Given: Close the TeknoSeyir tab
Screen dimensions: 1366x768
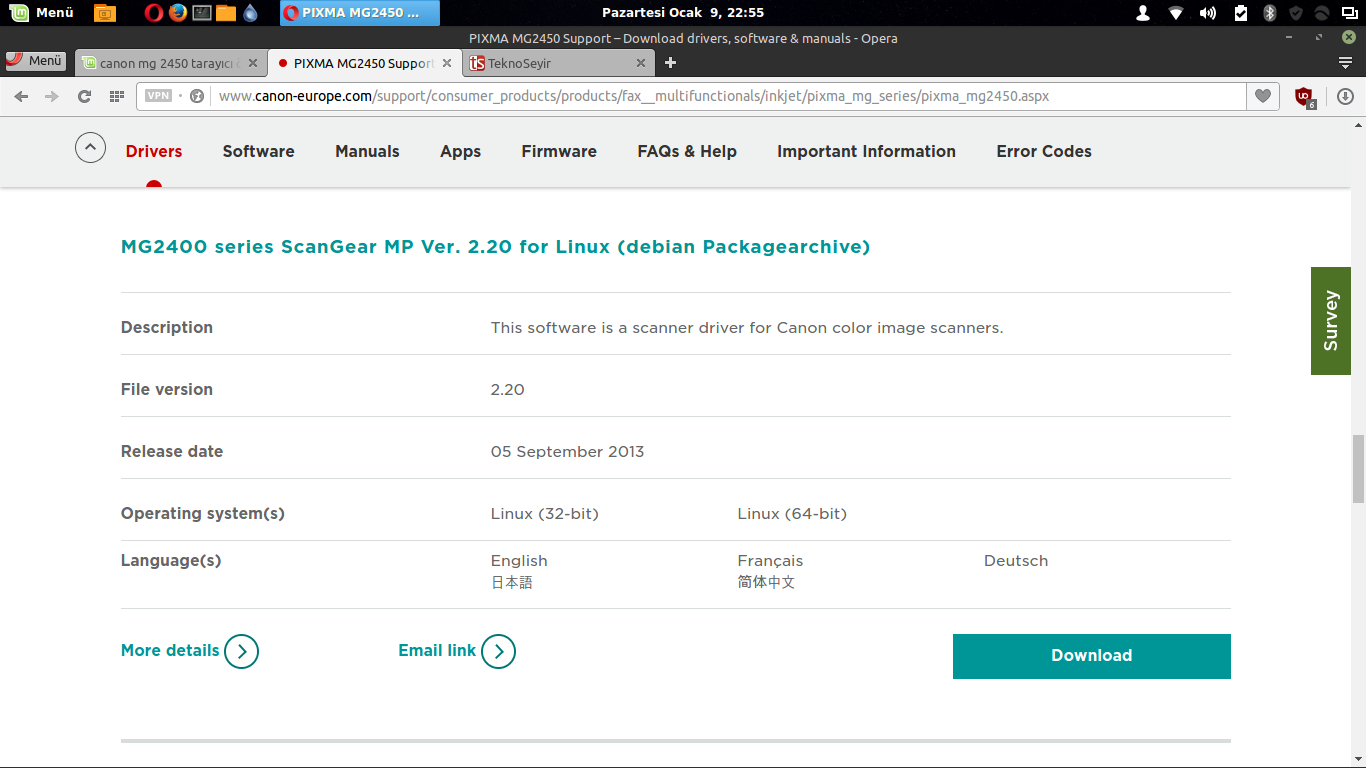Looking at the screenshot, I should [641, 63].
